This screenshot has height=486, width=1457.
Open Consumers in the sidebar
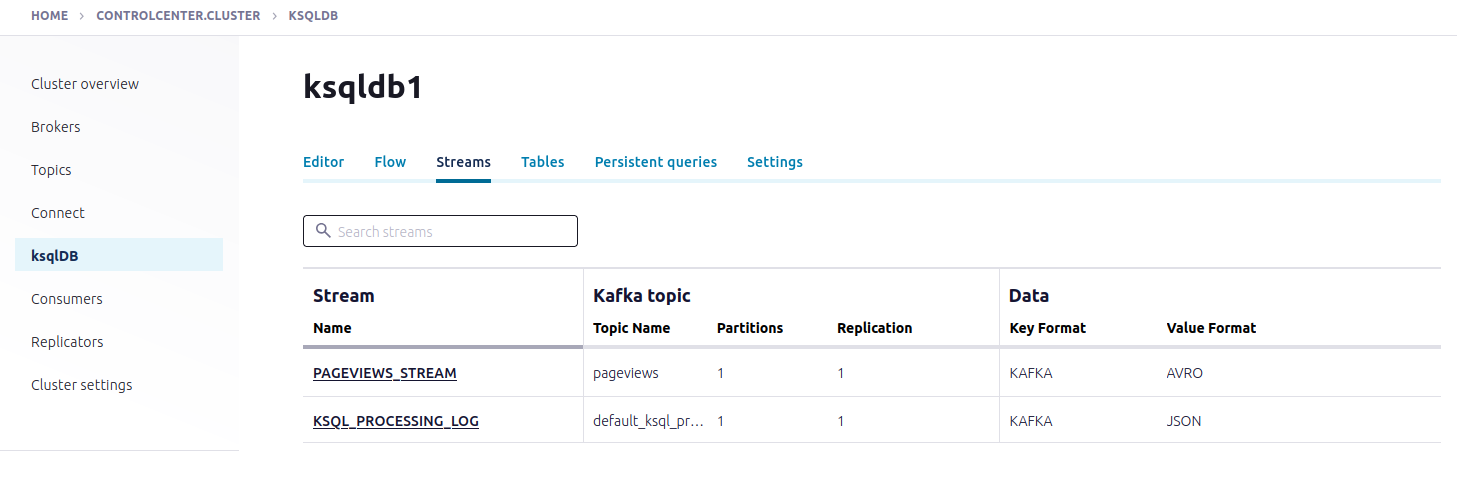(67, 299)
